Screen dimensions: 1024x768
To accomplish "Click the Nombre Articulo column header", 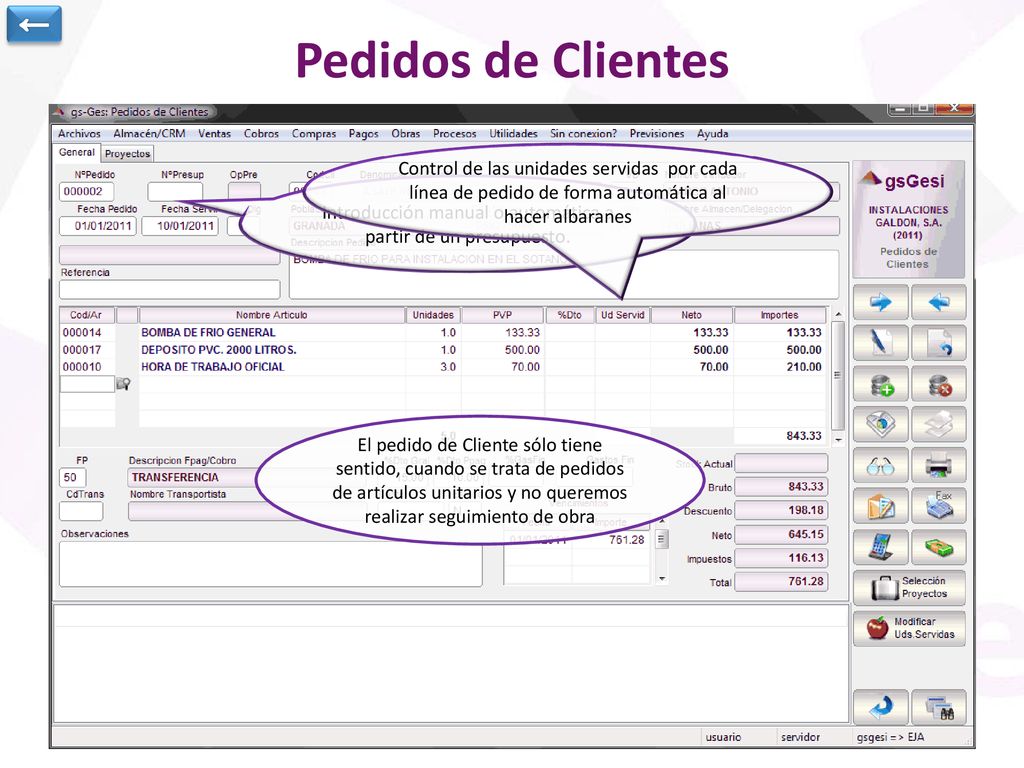I will [272, 315].
